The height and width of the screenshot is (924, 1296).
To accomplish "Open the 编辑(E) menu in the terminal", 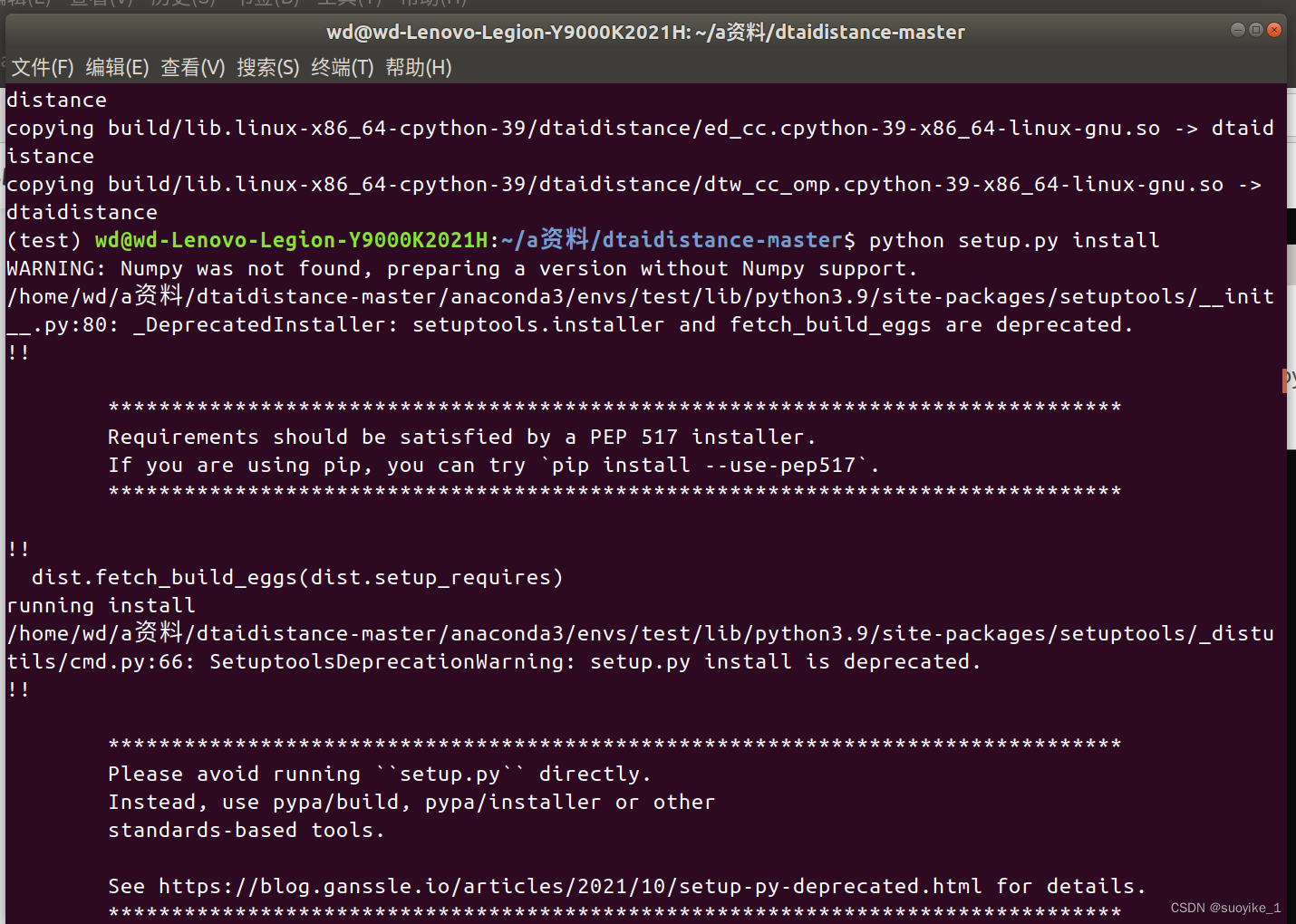I will pos(116,67).
